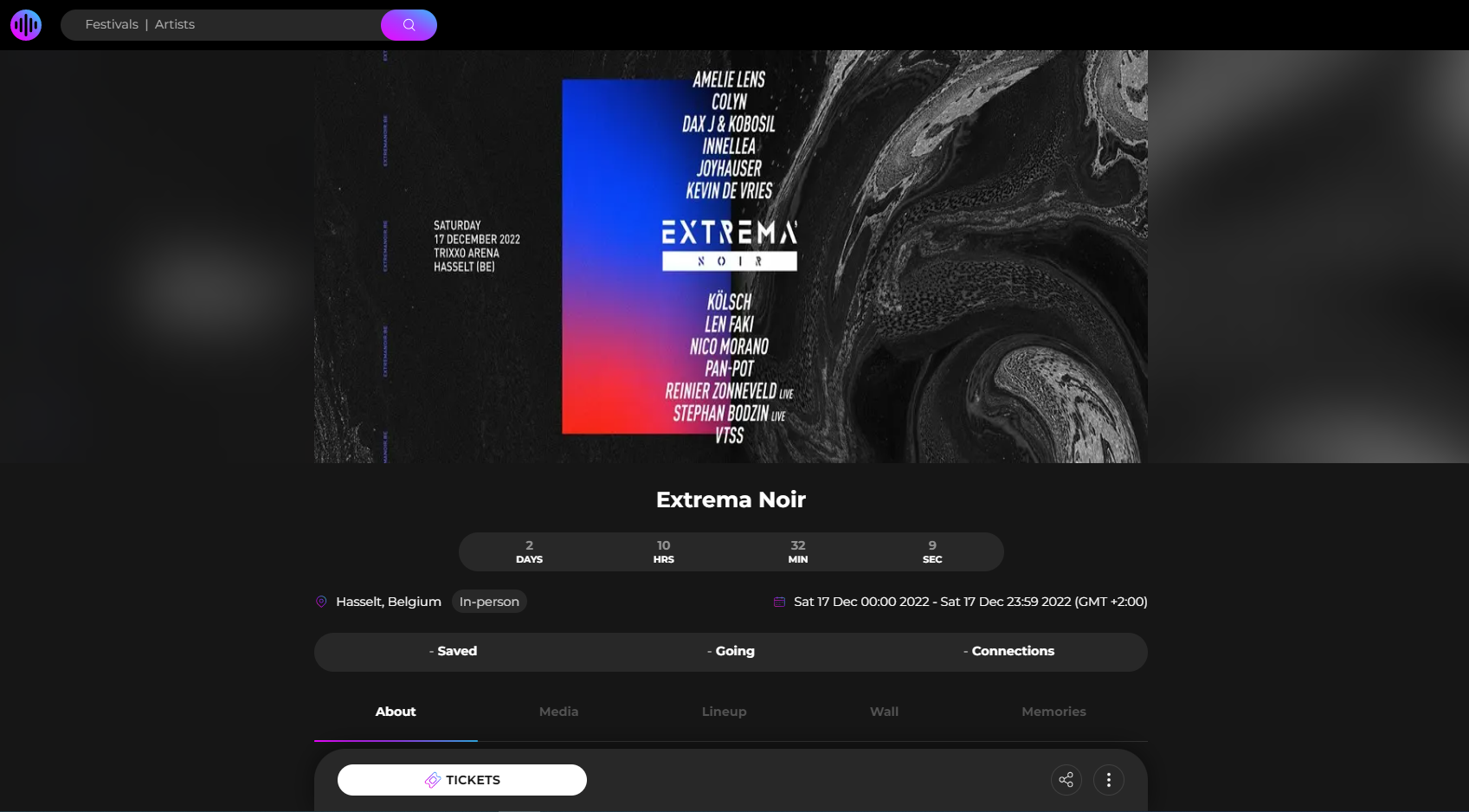Click the TICKETS button
The width and height of the screenshot is (1469, 812).
(x=462, y=780)
